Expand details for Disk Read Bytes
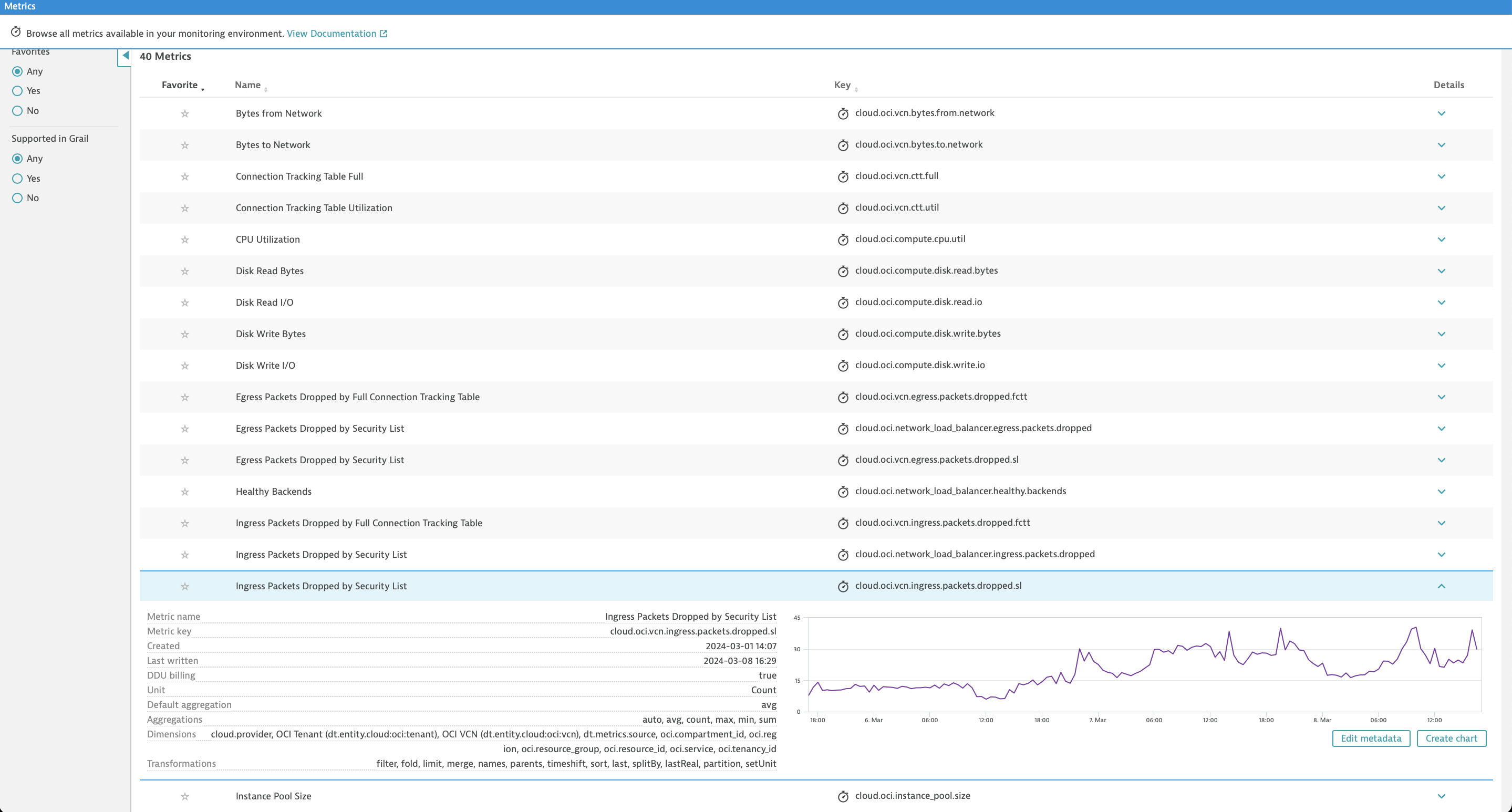1512x812 pixels. [1442, 271]
